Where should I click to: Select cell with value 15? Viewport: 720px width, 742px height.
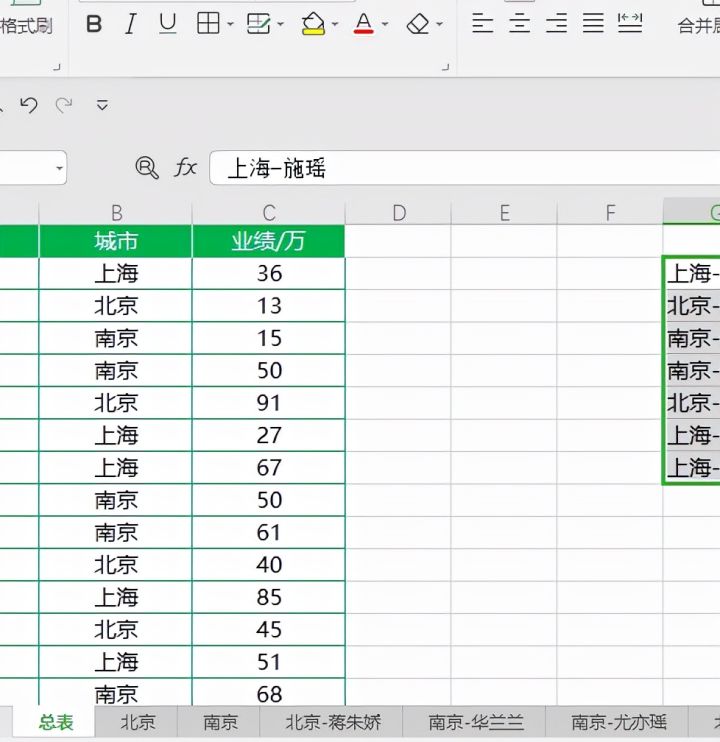click(269, 338)
